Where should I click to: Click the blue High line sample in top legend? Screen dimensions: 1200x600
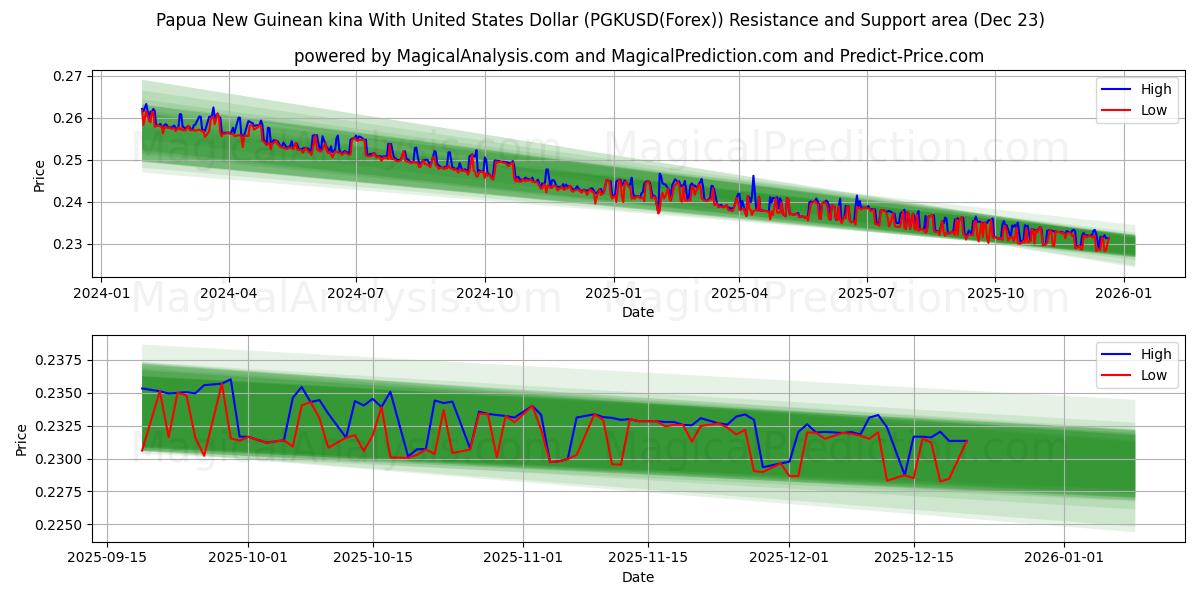[x=1118, y=89]
